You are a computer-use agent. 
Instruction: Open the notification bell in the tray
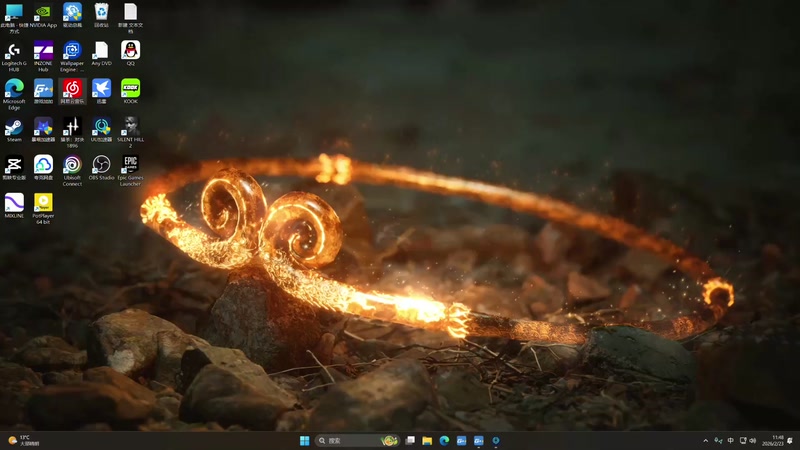[x=790, y=441]
